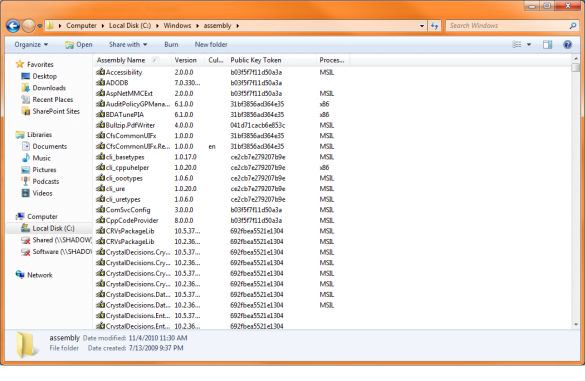
Task: Create a New folder
Action: (x=211, y=44)
